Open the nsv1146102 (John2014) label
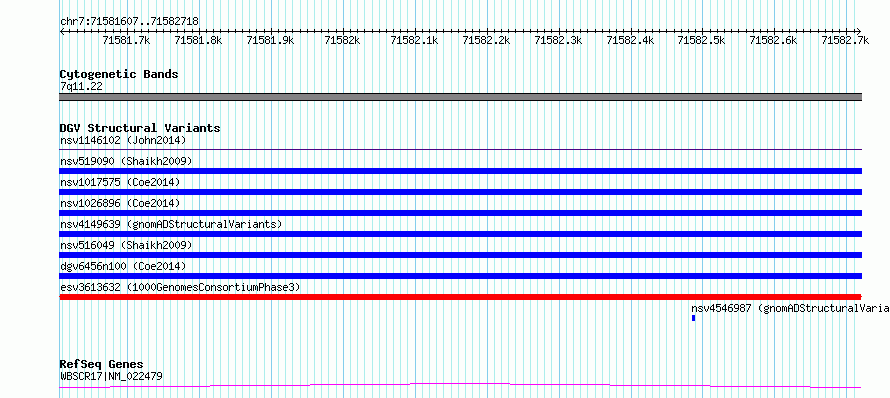The width and height of the screenshot is (890, 398). [x=123, y=140]
